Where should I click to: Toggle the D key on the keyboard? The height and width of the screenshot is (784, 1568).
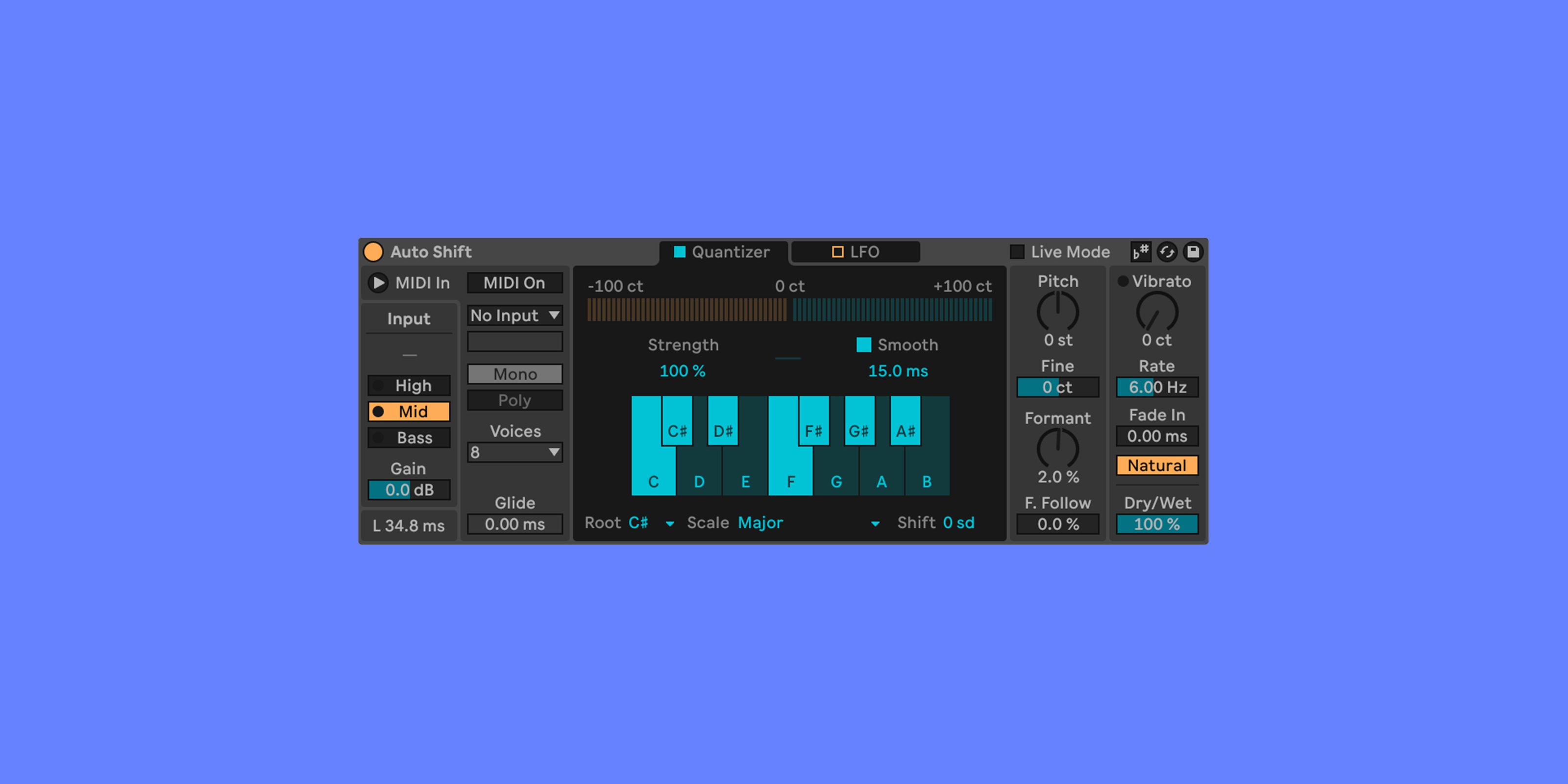point(699,472)
